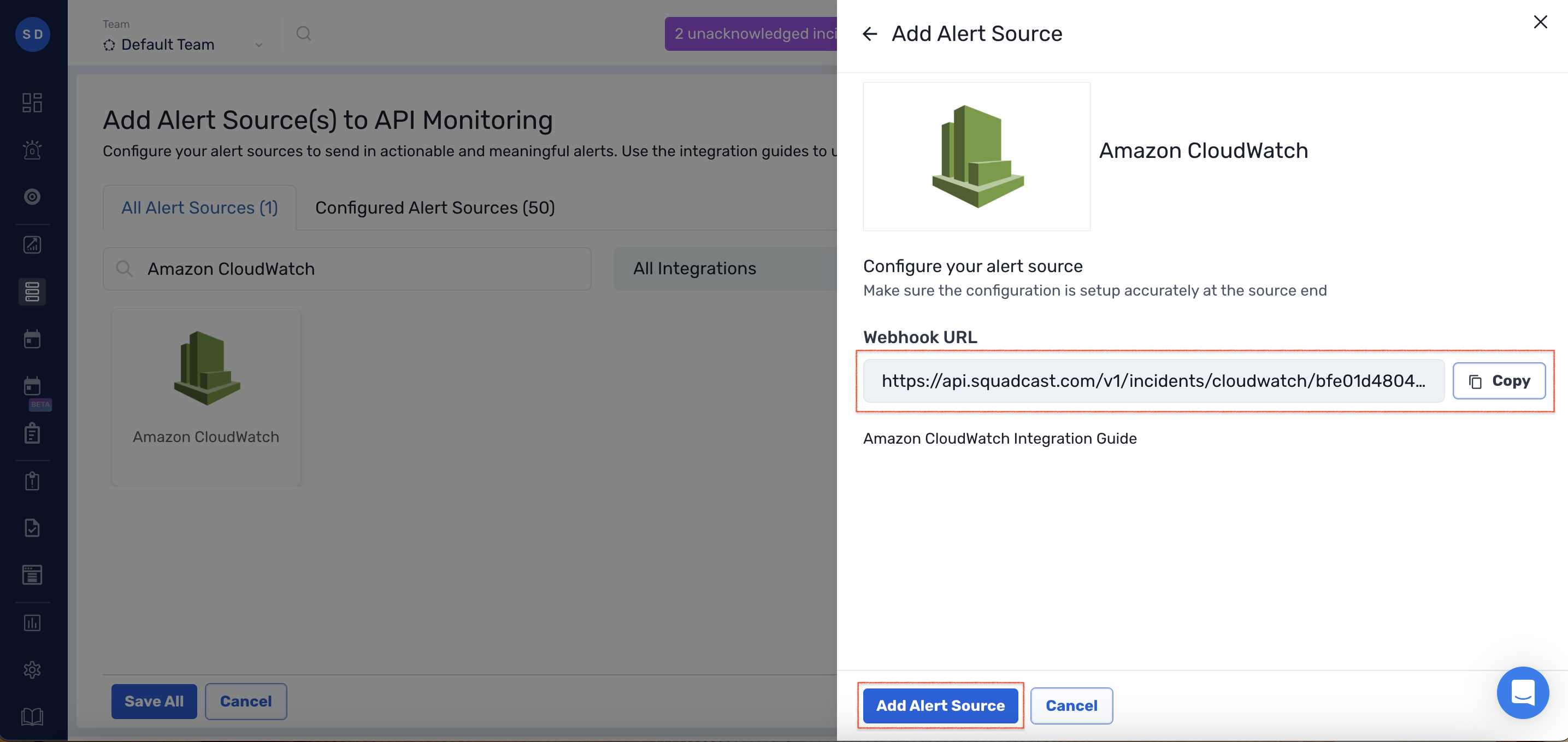Select the All Alert Sources tab
The width and height of the screenshot is (1568, 742).
pyautogui.click(x=199, y=208)
